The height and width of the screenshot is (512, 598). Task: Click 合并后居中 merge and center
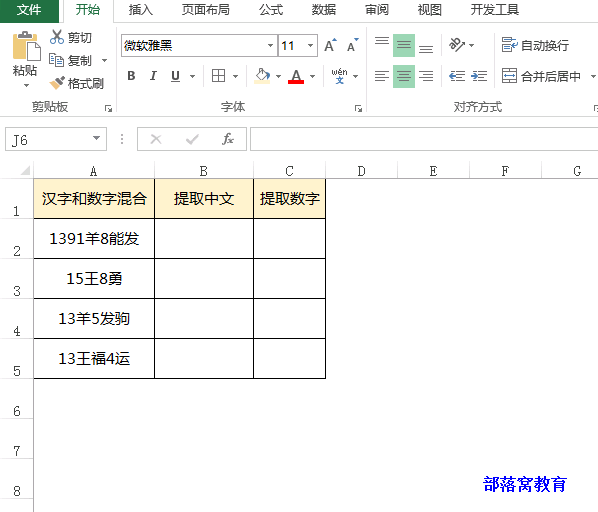coord(541,76)
